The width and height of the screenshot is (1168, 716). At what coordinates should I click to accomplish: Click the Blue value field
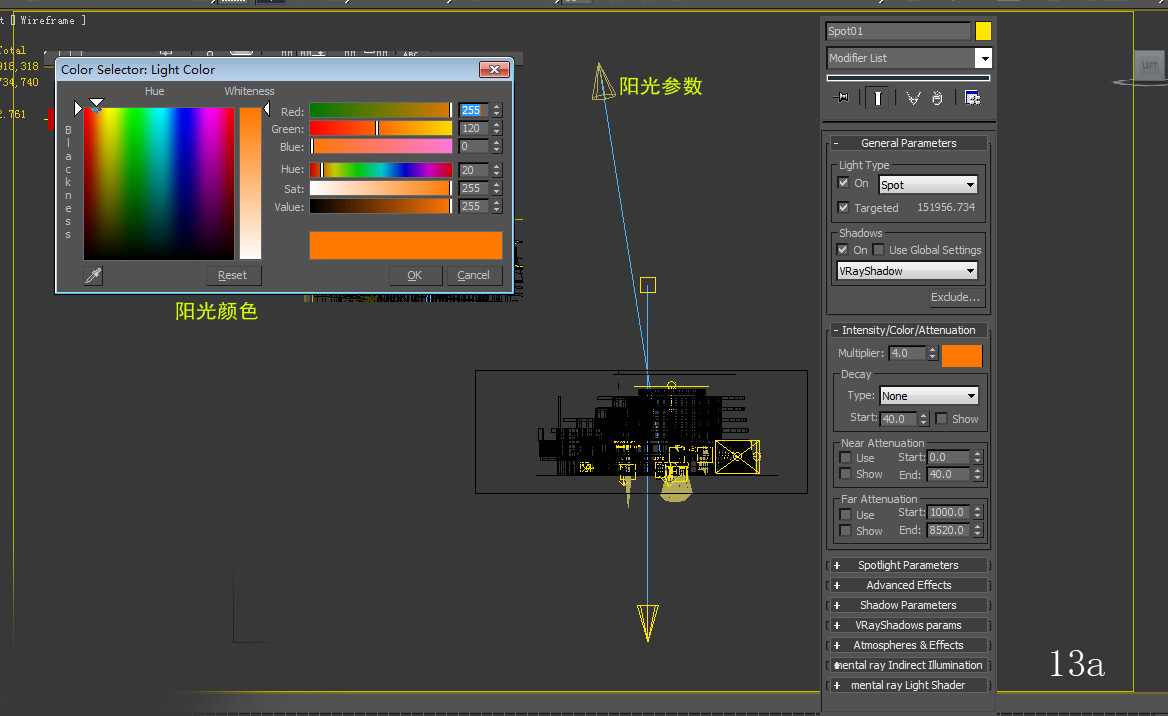coord(474,147)
